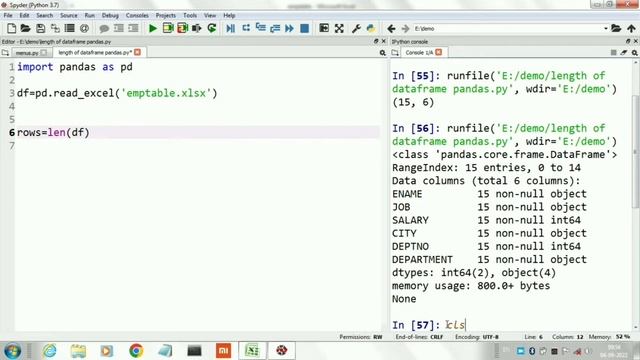Undock the Editor pane

[x=376, y=41]
